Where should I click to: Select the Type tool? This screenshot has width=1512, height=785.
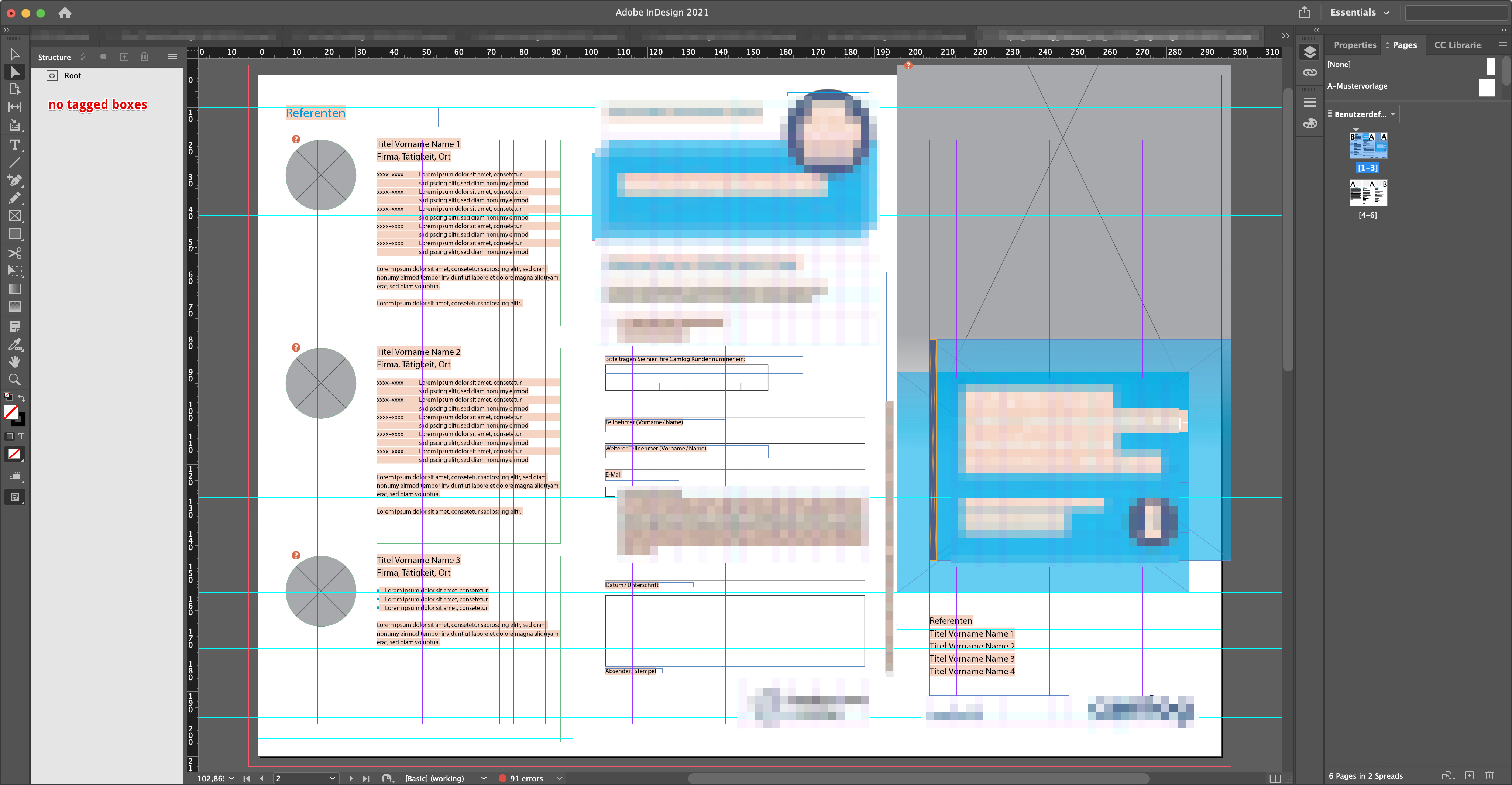tap(15, 144)
